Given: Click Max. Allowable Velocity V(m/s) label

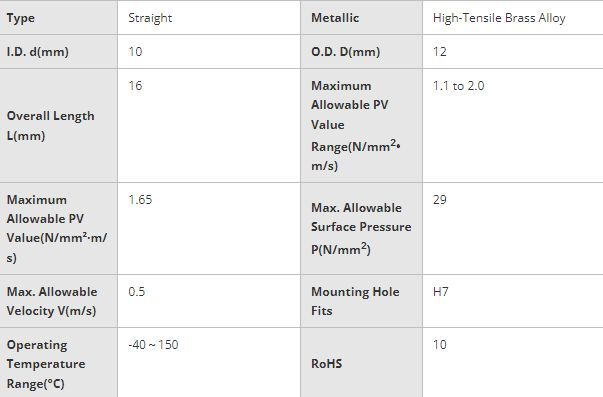Looking at the screenshot, I should pyautogui.click(x=52, y=301).
